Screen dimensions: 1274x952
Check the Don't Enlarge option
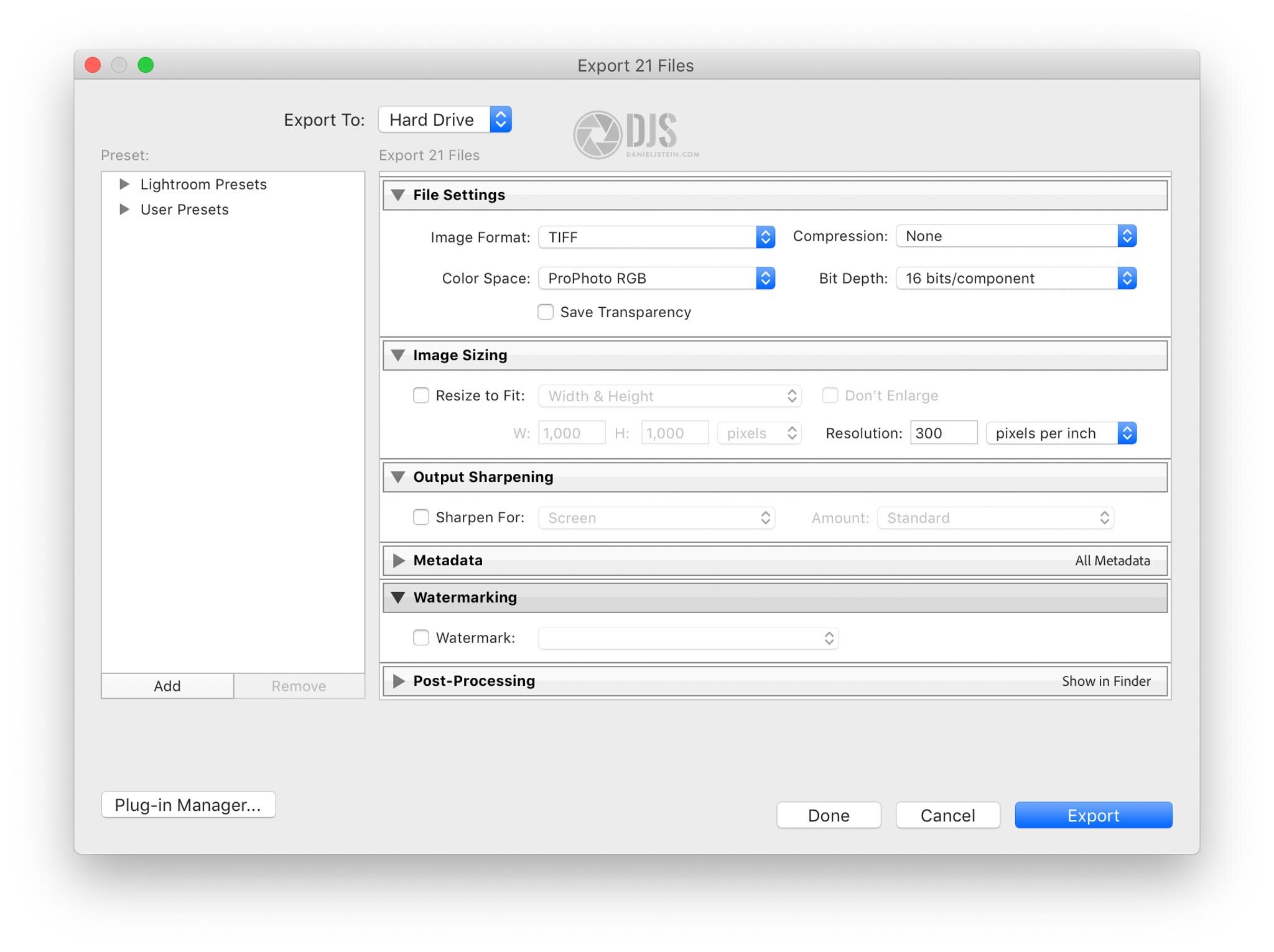830,395
